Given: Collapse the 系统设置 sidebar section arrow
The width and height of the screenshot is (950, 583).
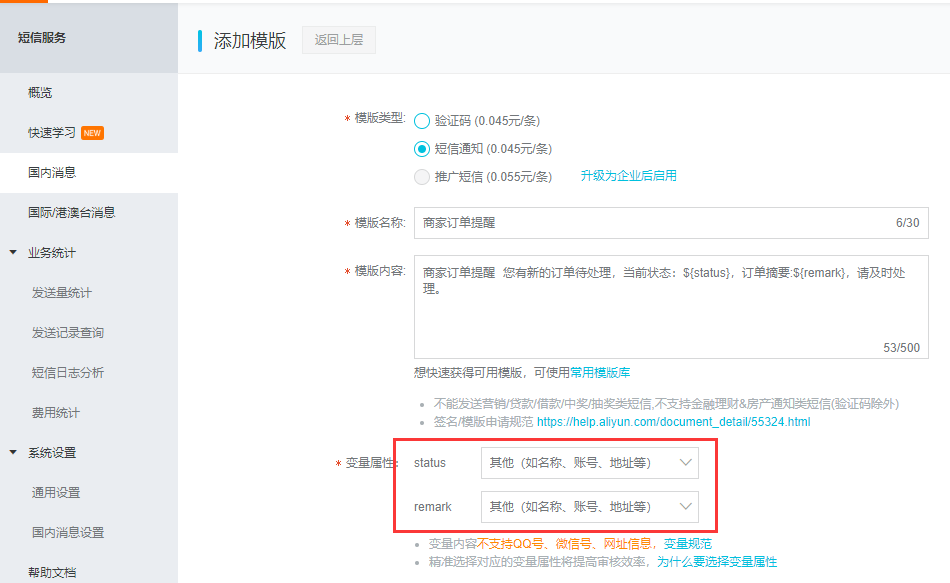Looking at the screenshot, I should (x=13, y=453).
